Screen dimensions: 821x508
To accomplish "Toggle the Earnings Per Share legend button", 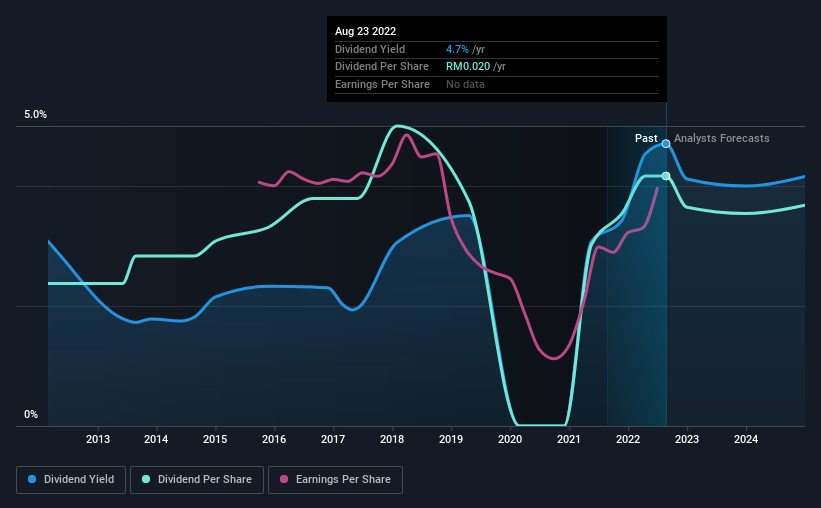I will click(x=335, y=480).
